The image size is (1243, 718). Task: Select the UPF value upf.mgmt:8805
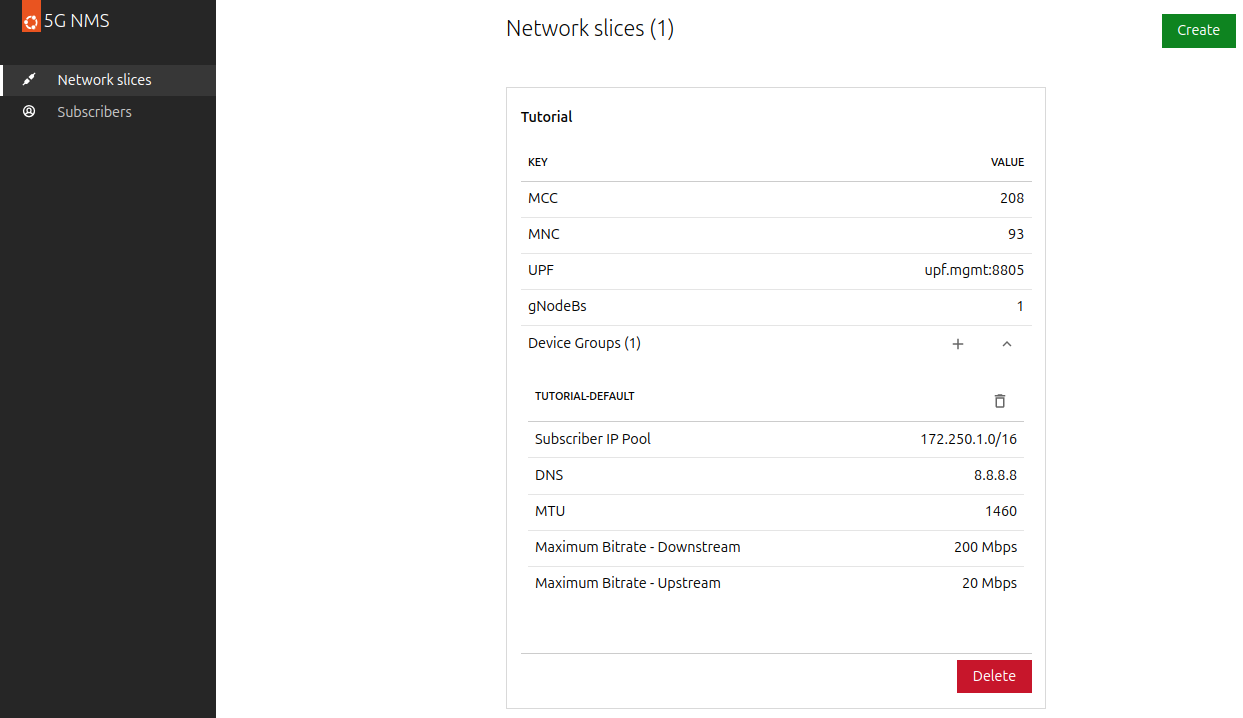974,270
